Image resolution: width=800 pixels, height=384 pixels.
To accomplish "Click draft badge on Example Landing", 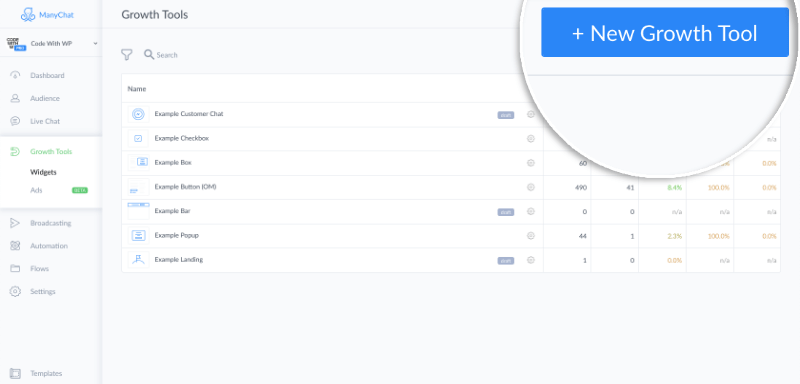I will [506, 261].
